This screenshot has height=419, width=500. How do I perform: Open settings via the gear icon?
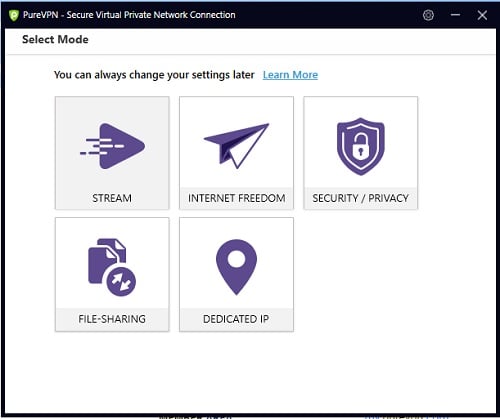click(x=428, y=15)
